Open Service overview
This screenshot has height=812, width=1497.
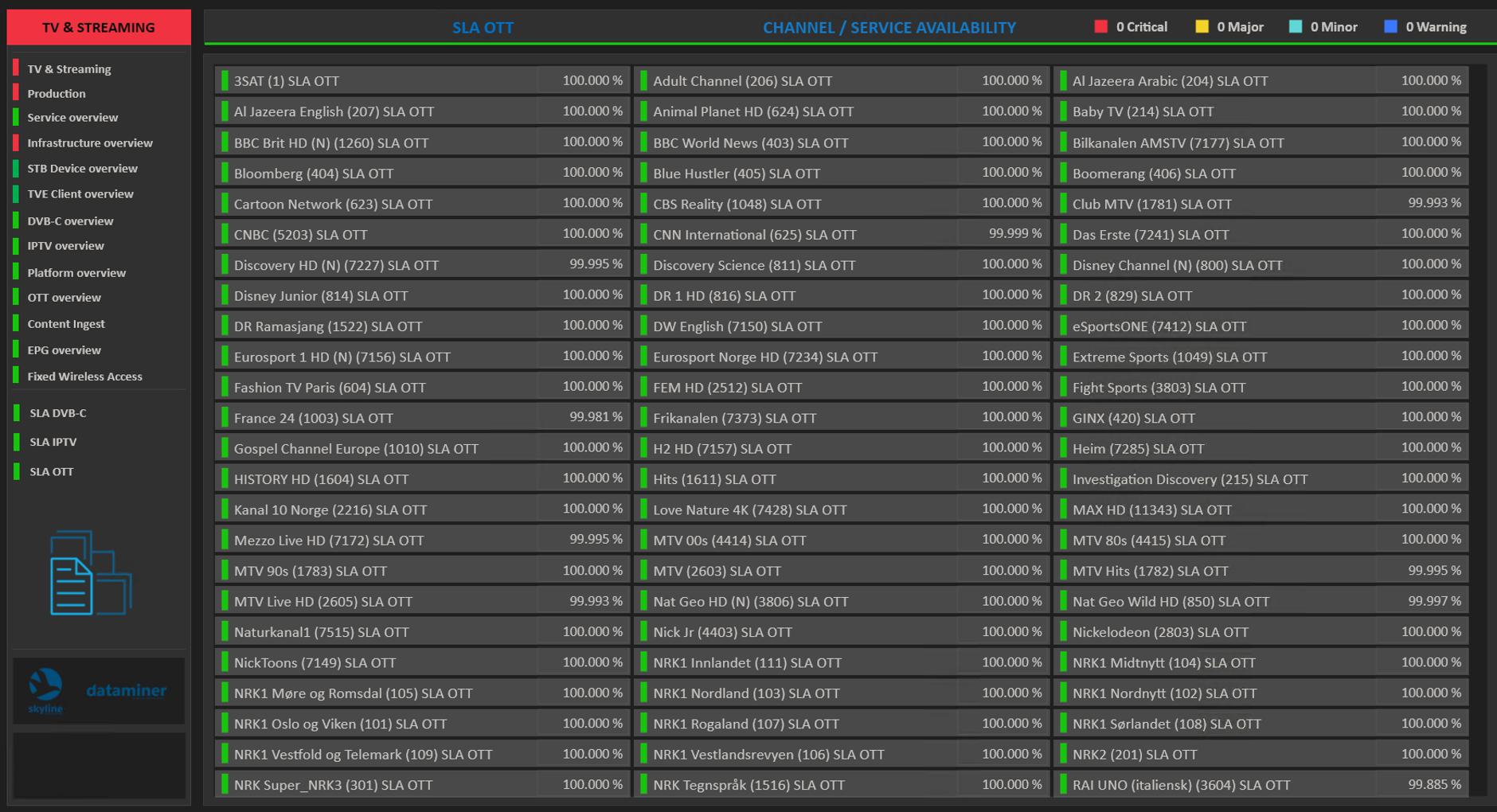(72, 118)
